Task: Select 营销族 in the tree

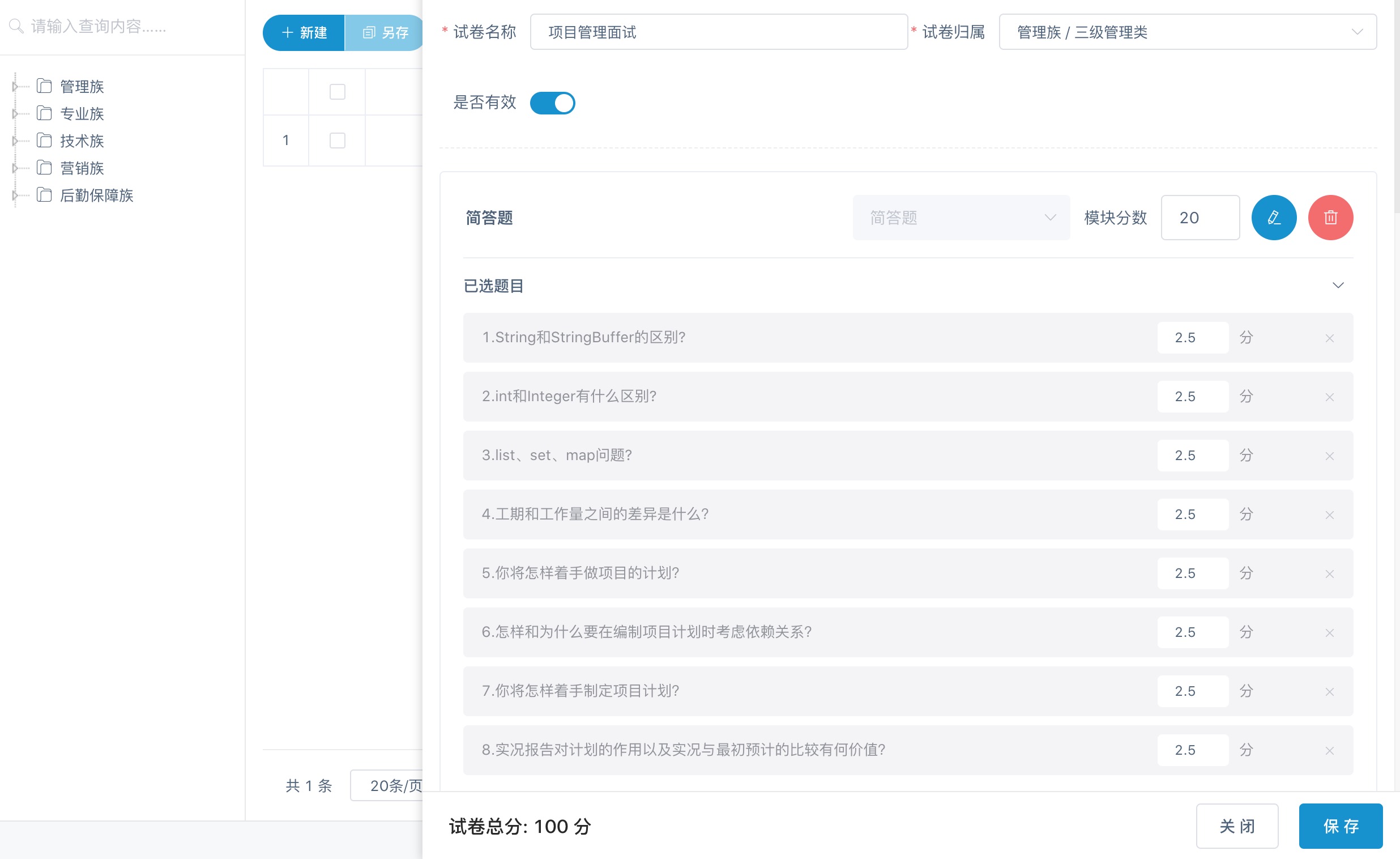Action: coord(82,168)
